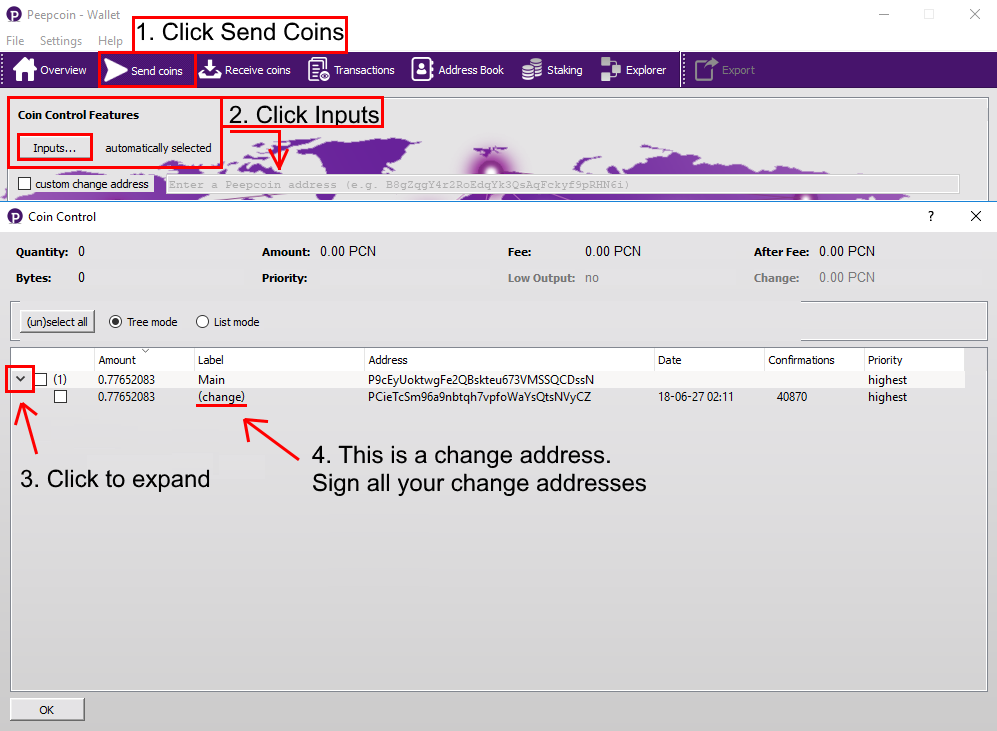Viewport: 997px width, 731px height.
Task: Collapse the Main address tree row
Action: point(20,379)
